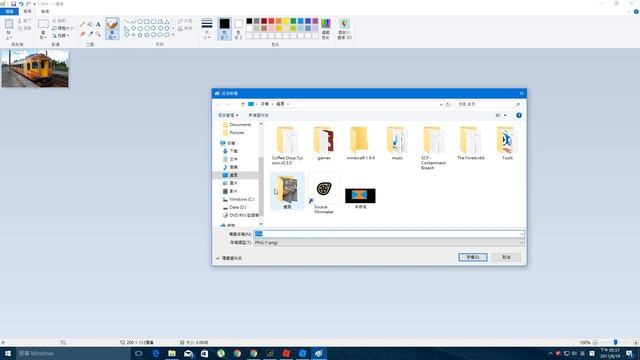The height and width of the screenshot is (360, 640).
Task: Open the Organize dropdown in dialog toolbar
Action: pyautogui.click(x=228, y=116)
